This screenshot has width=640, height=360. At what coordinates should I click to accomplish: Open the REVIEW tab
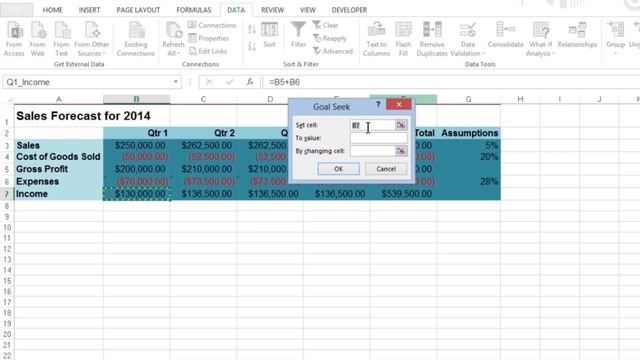(272, 10)
